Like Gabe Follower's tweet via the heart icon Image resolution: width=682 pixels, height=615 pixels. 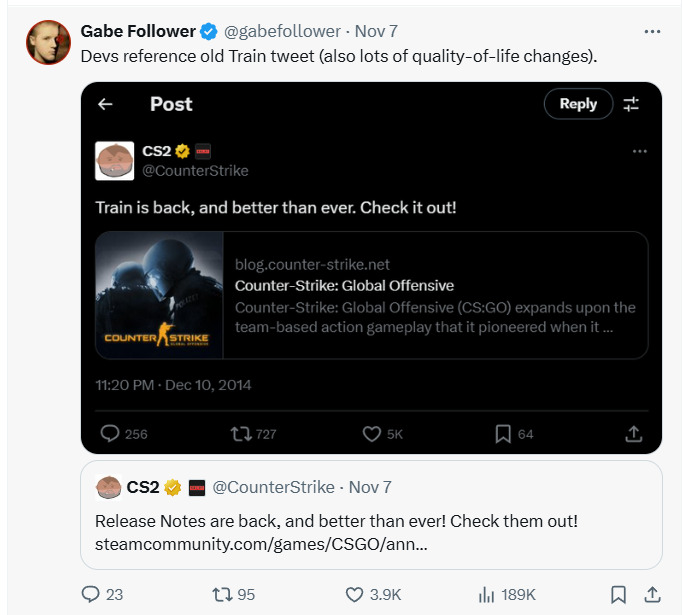354,594
